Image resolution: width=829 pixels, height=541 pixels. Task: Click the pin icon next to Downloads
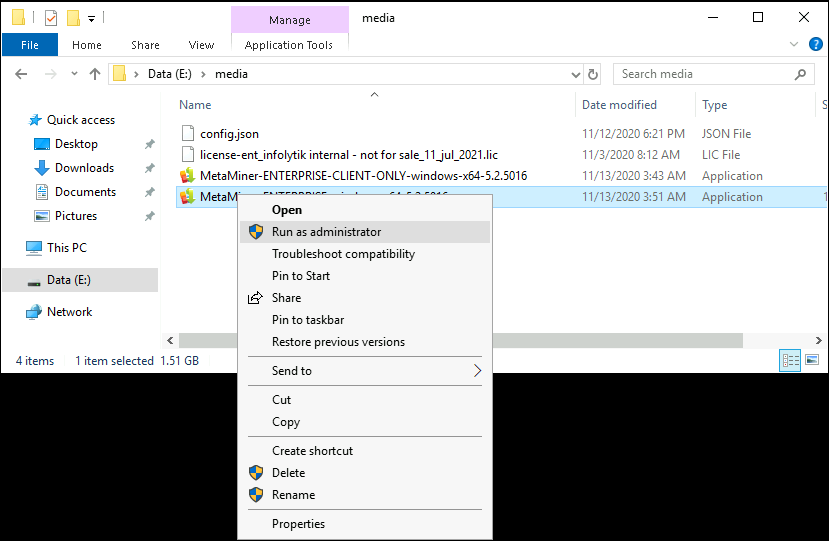pos(150,168)
